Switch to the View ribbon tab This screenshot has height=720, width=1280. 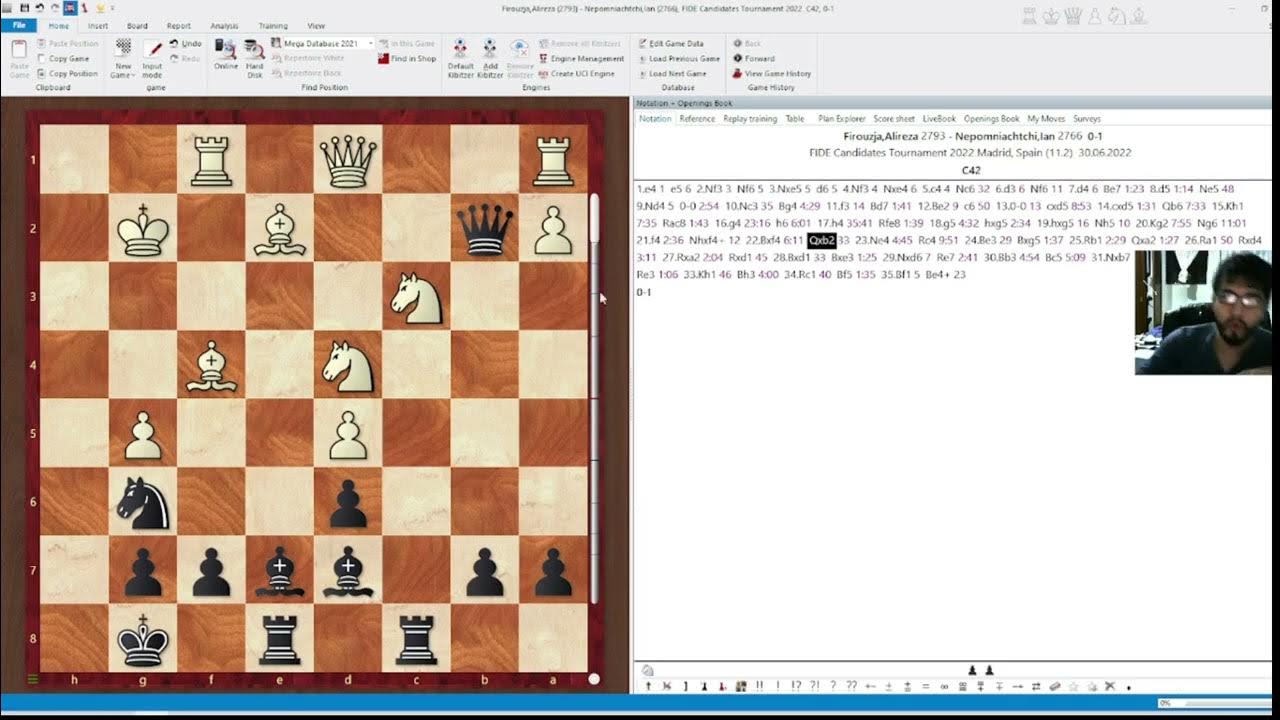tap(316, 26)
